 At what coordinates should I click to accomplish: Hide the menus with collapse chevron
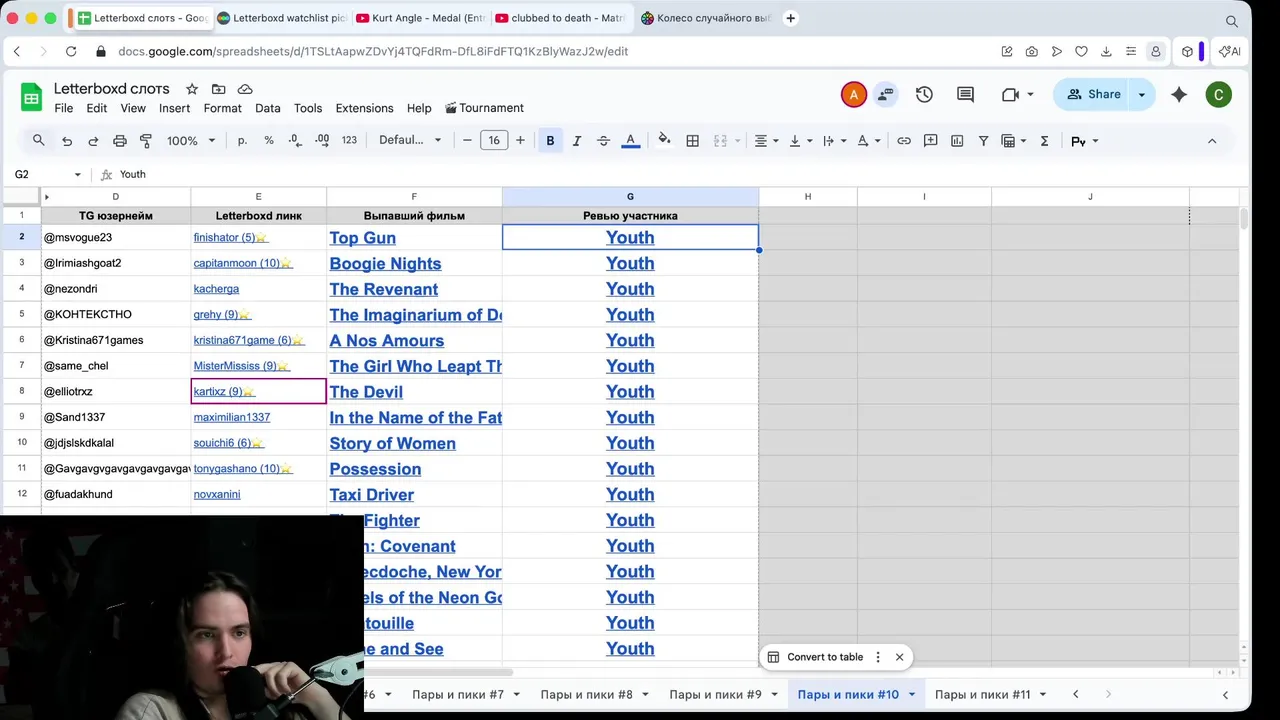click(x=1212, y=141)
